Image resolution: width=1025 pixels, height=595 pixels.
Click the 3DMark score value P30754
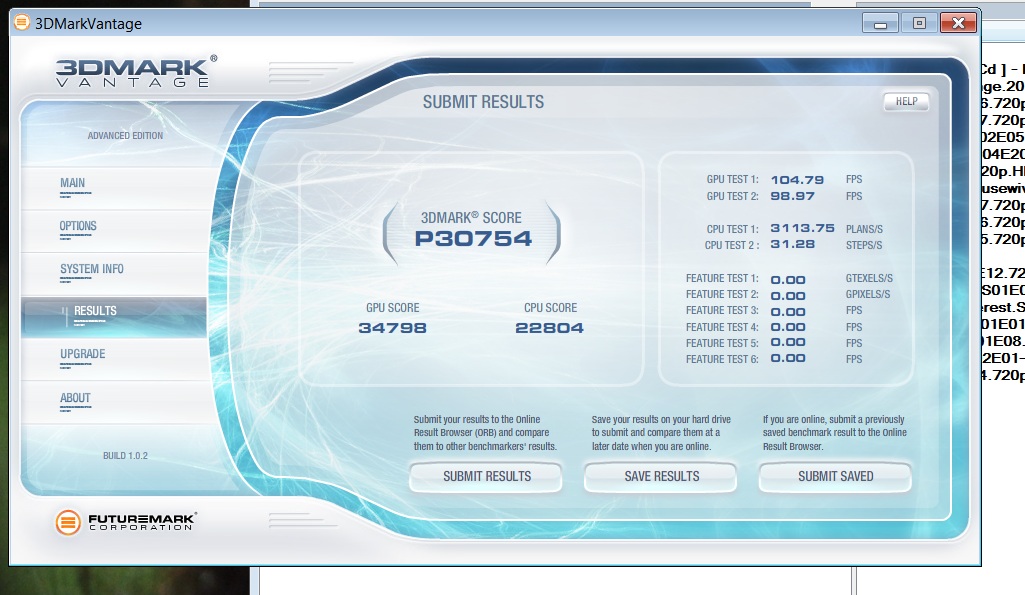pyautogui.click(x=473, y=239)
